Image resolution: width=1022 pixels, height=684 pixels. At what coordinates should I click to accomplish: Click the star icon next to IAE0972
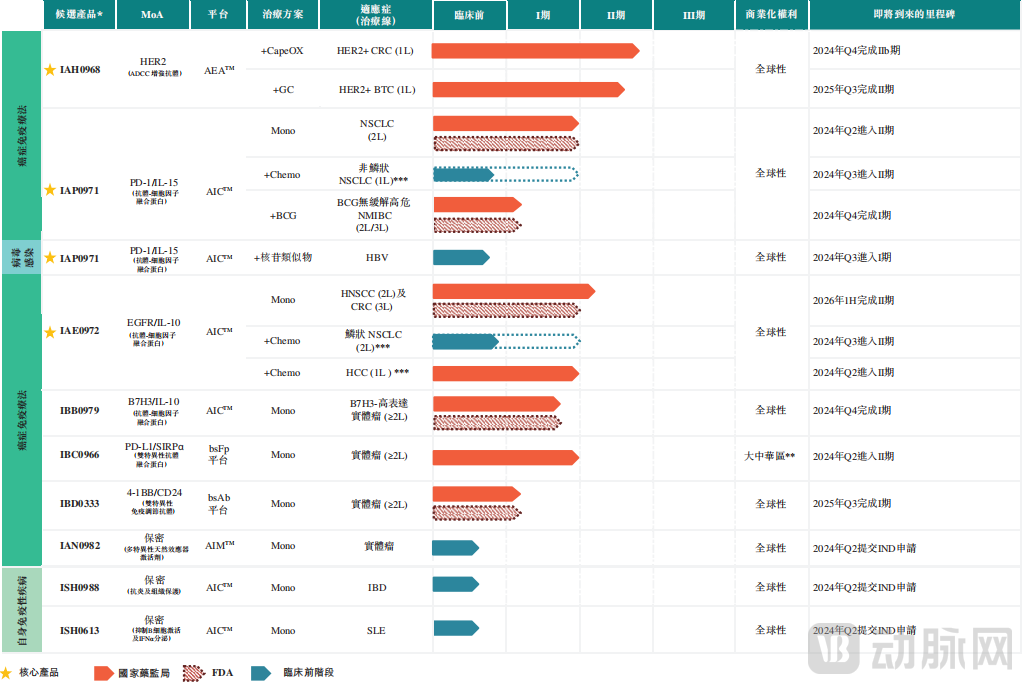click(x=50, y=332)
